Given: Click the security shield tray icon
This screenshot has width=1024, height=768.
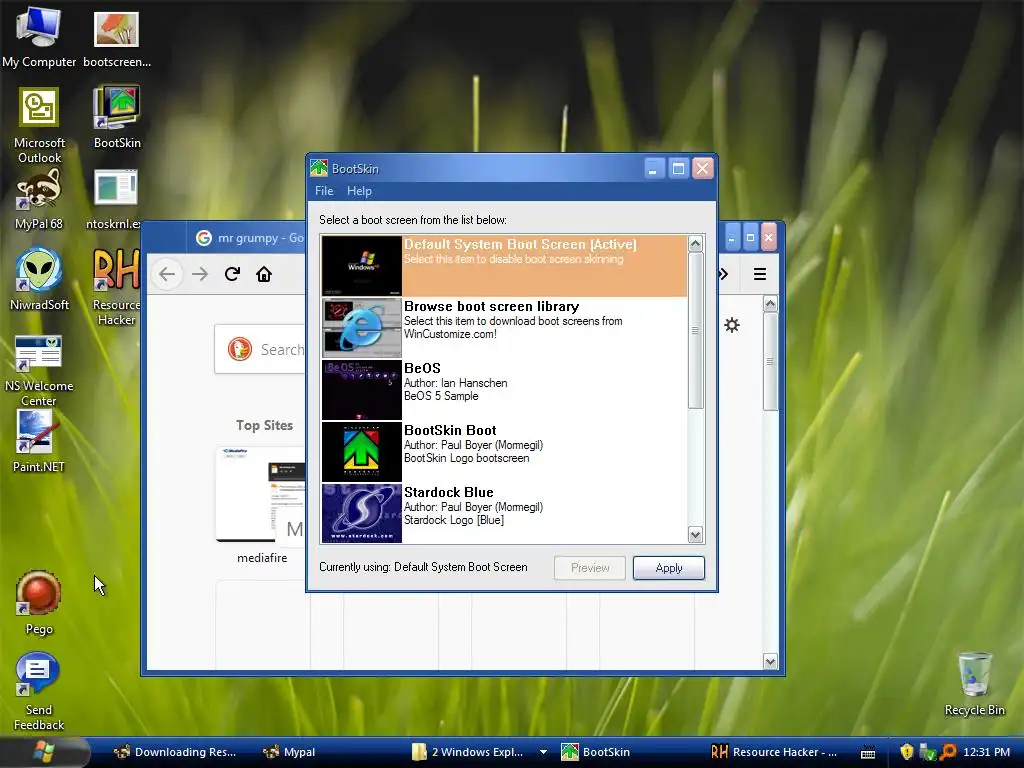Looking at the screenshot, I should coord(906,752).
